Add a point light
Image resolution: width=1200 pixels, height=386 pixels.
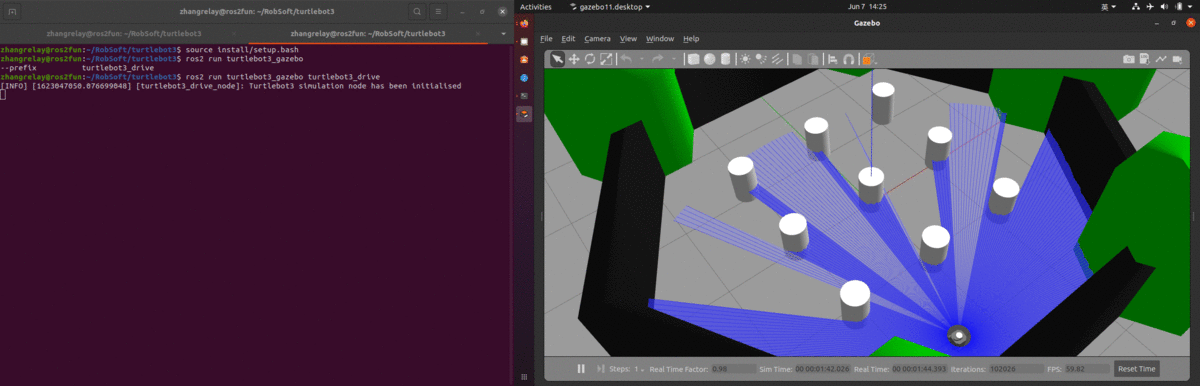coord(745,59)
